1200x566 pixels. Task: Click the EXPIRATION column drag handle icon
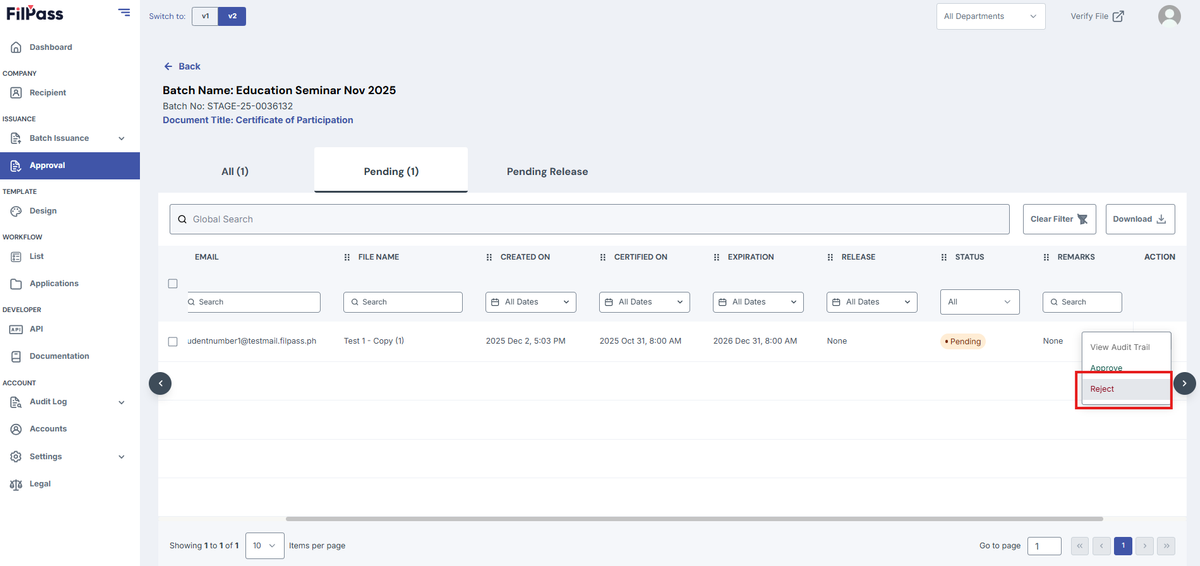pyautogui.click(x=717, y=257)
